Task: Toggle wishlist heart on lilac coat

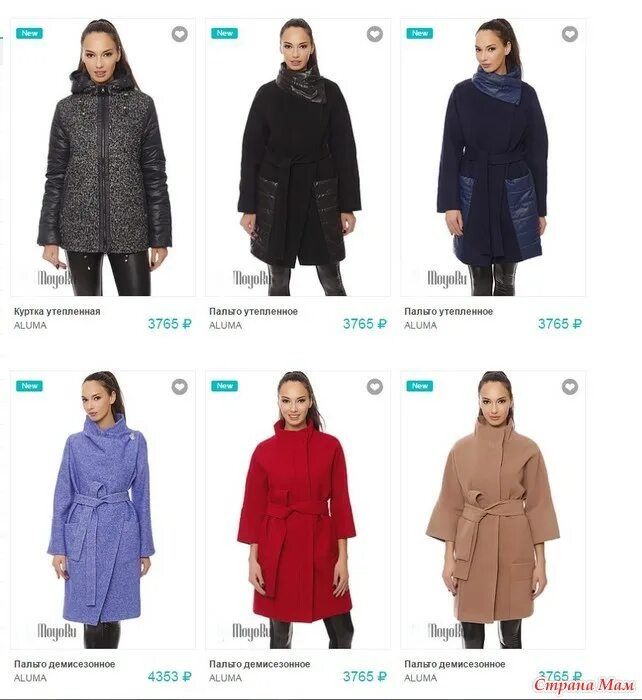Action: (x=179, y=387)
